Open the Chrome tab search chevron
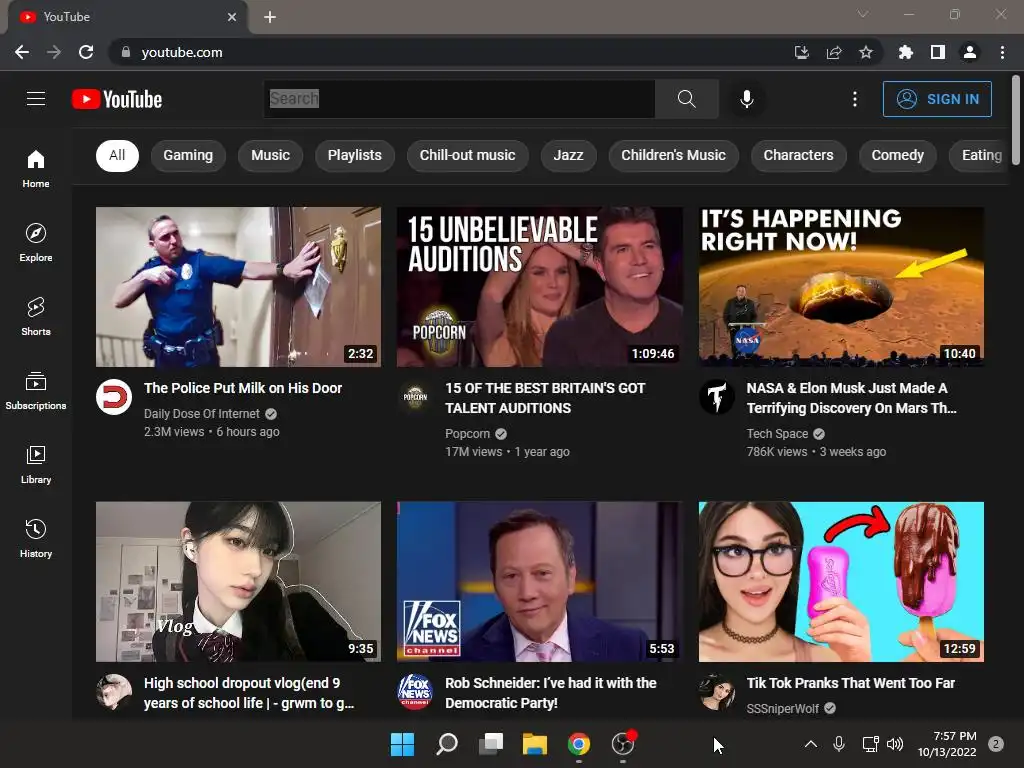The width and height of the screenshot is (1024, 768). (862, 14)
